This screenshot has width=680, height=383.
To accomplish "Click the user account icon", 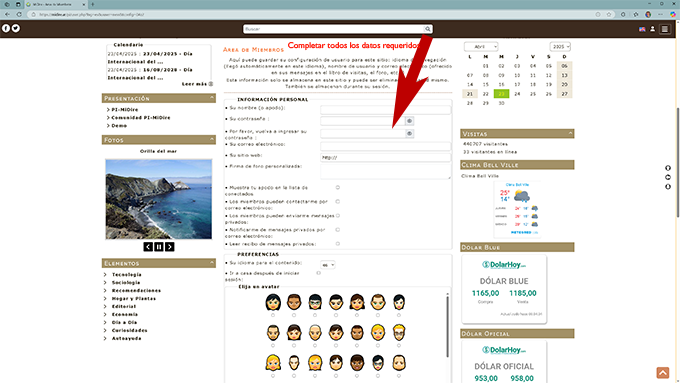I will [x=652, y=29].
